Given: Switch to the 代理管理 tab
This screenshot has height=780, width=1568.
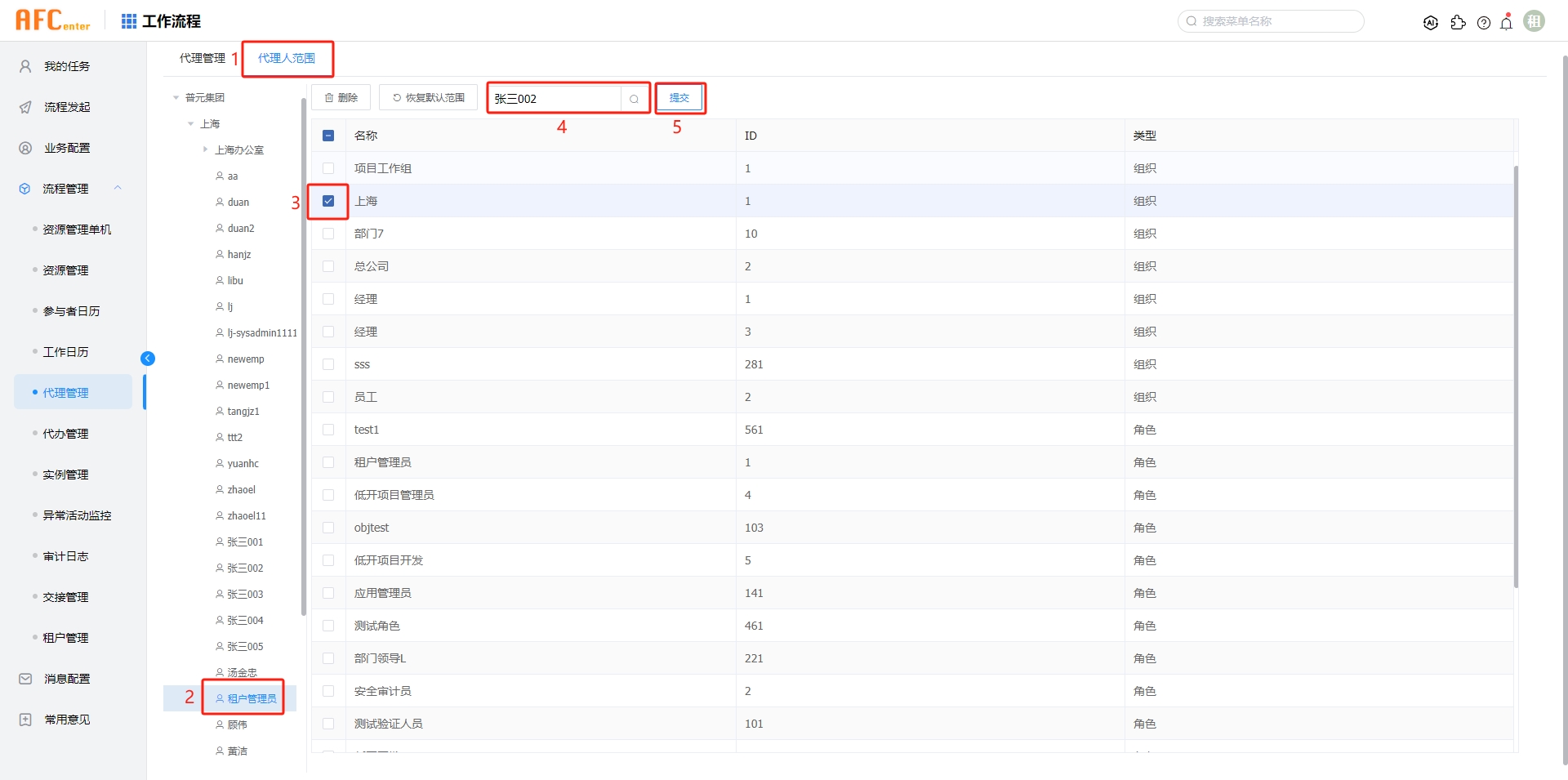Looking at the screenshot, I should click(202, 58).
